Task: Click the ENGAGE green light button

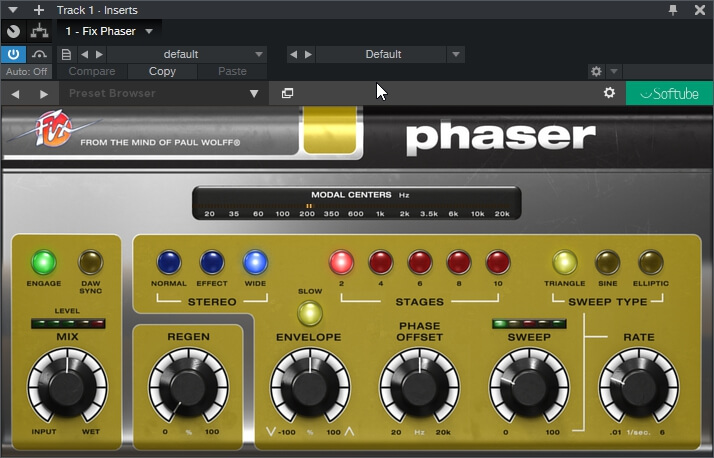Action: 44,263
